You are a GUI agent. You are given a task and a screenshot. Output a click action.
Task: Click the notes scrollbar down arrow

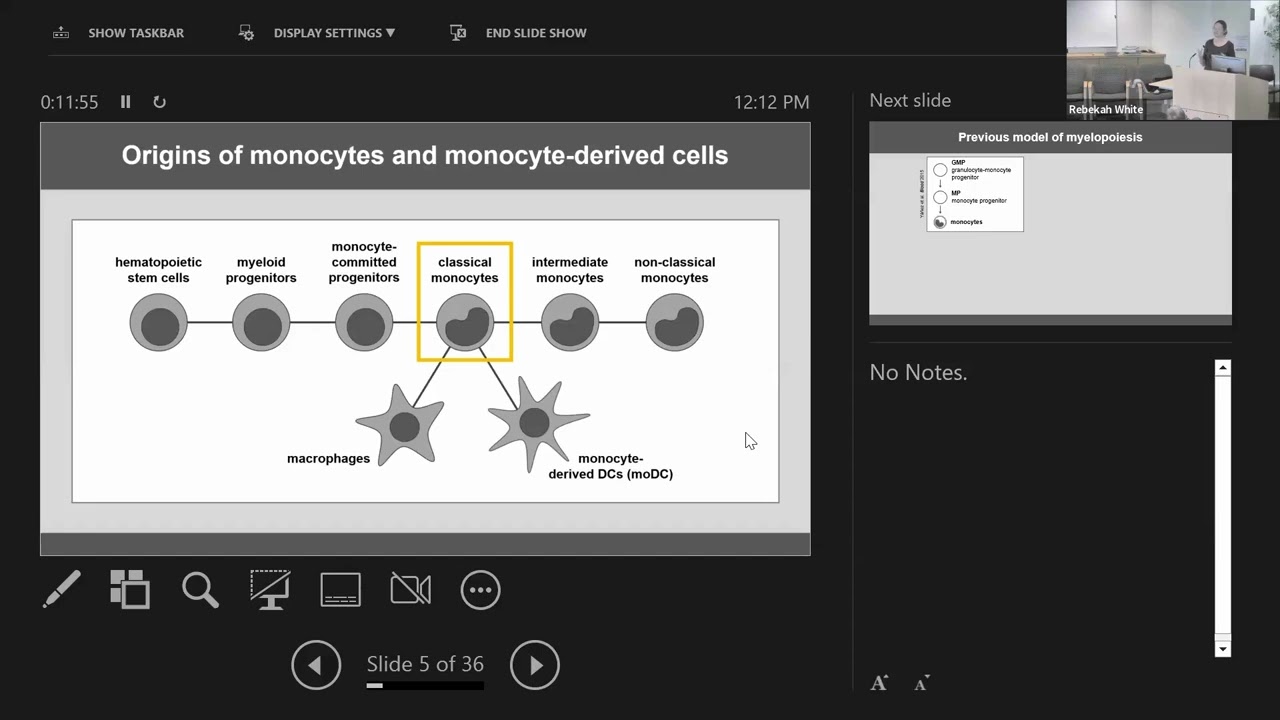point(1222,649)
